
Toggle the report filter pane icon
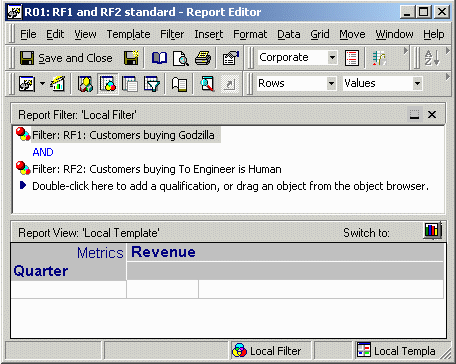(108, 84)
